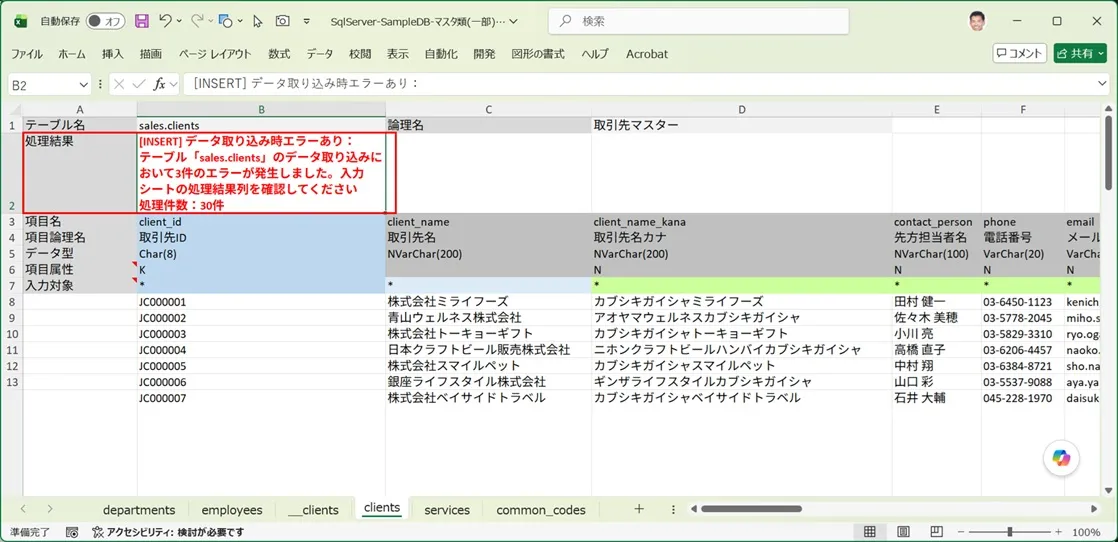Switch to Normal view icon

869,532
